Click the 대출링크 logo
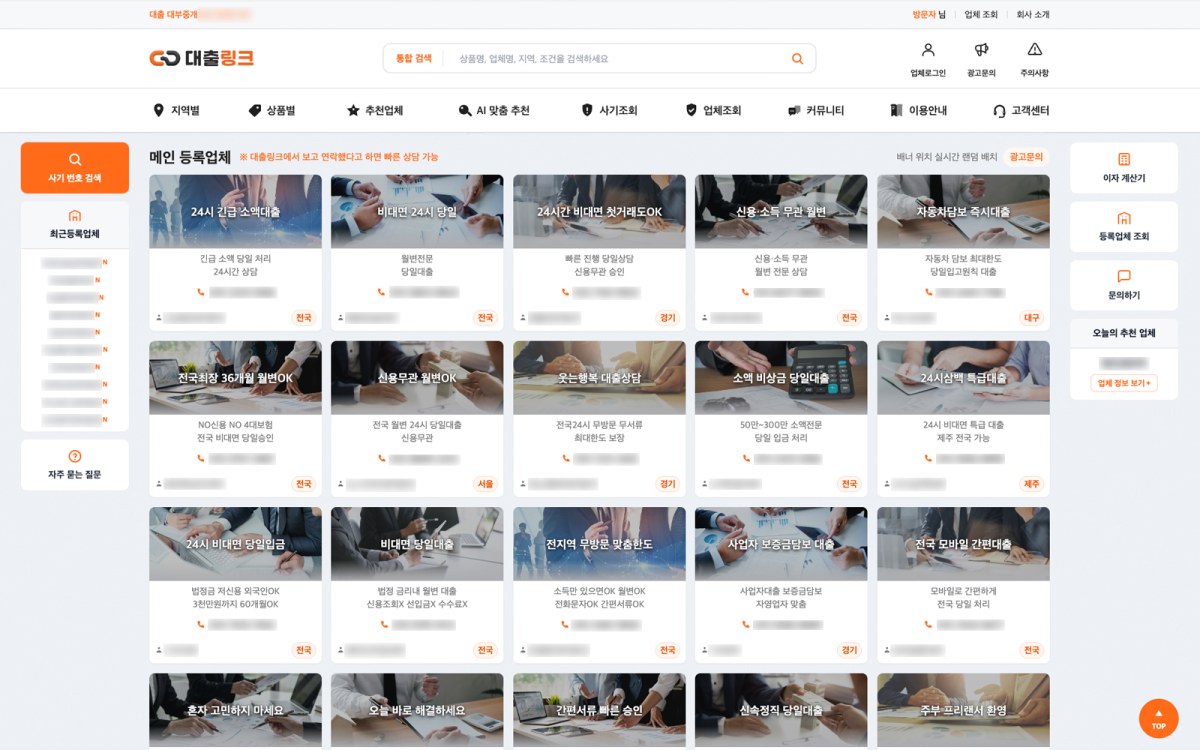Image resolution: width=1200 pixels, height=750 pixels. click(x=201, y=58)
